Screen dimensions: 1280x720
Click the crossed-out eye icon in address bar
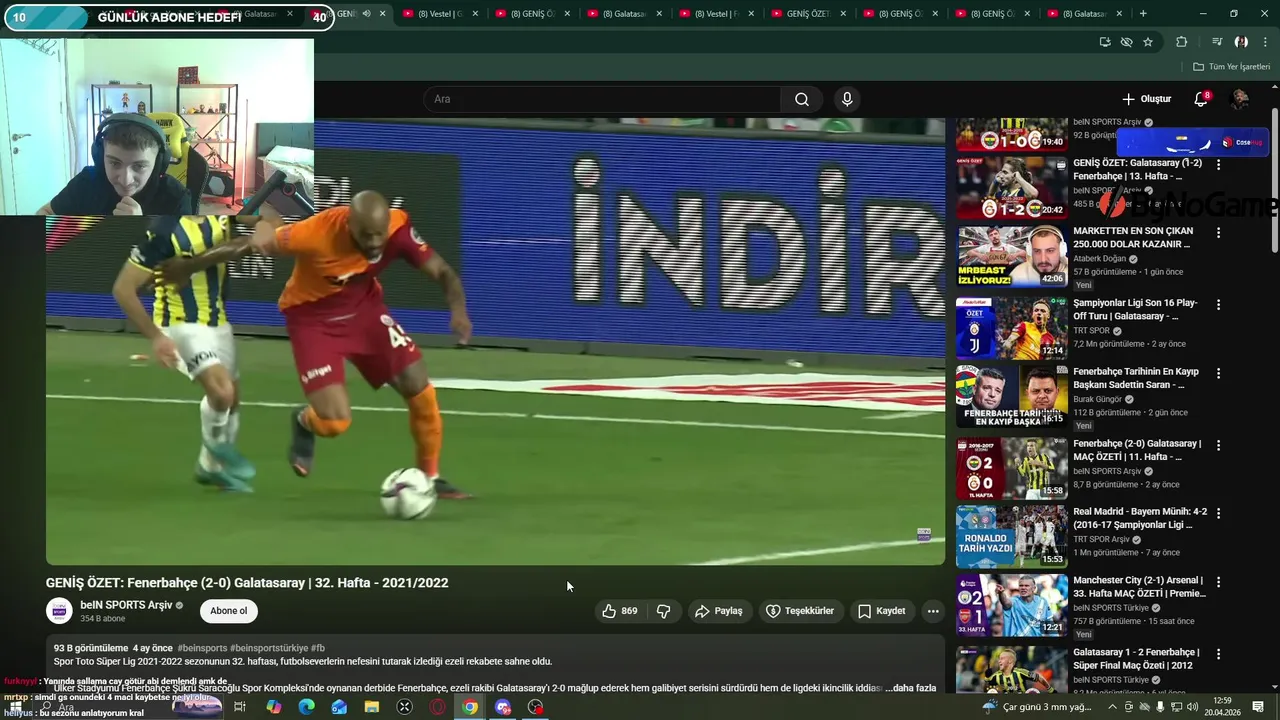[x=1126, y=42]
